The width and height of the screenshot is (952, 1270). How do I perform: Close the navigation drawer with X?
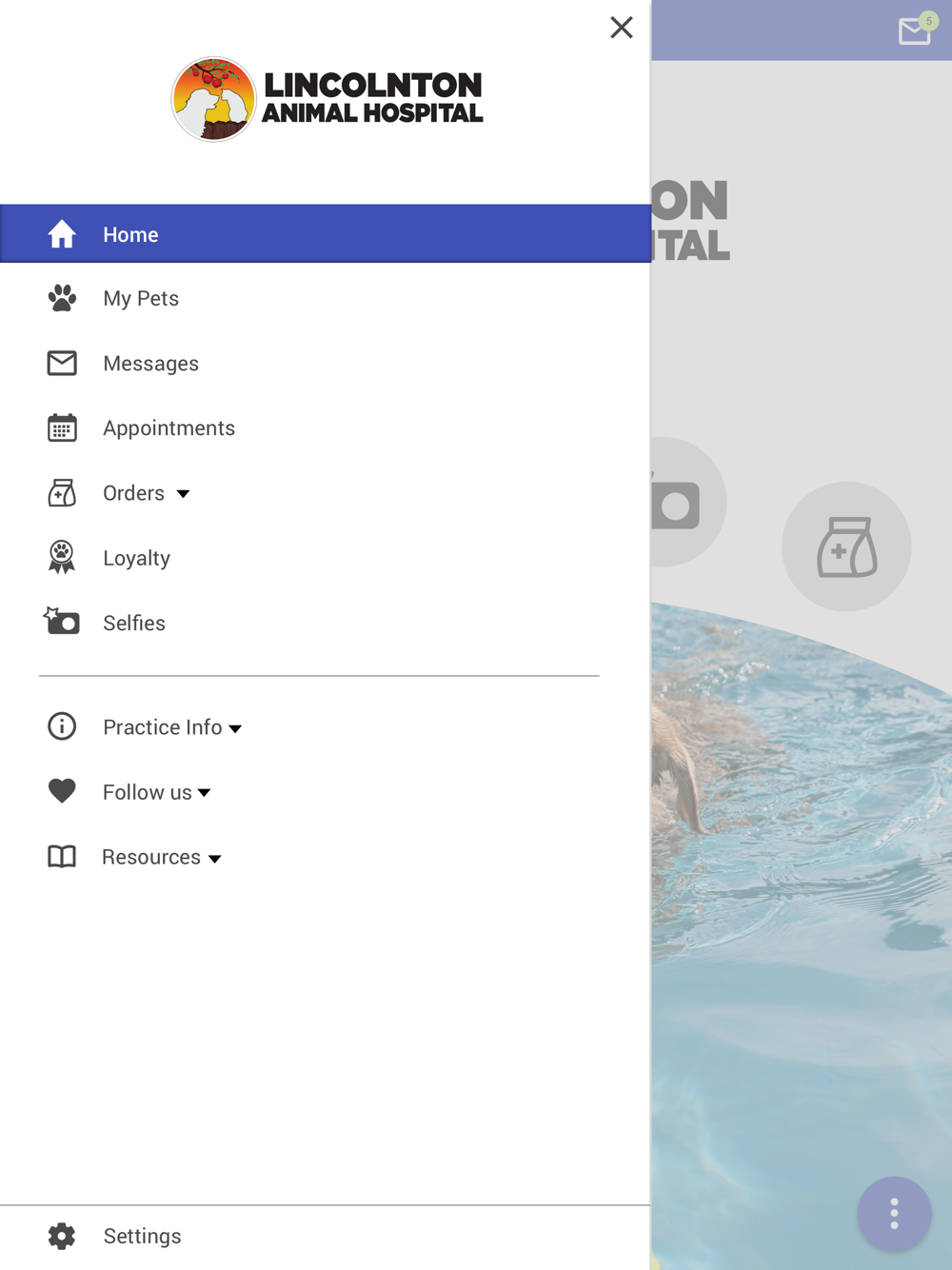coord(622,28)
